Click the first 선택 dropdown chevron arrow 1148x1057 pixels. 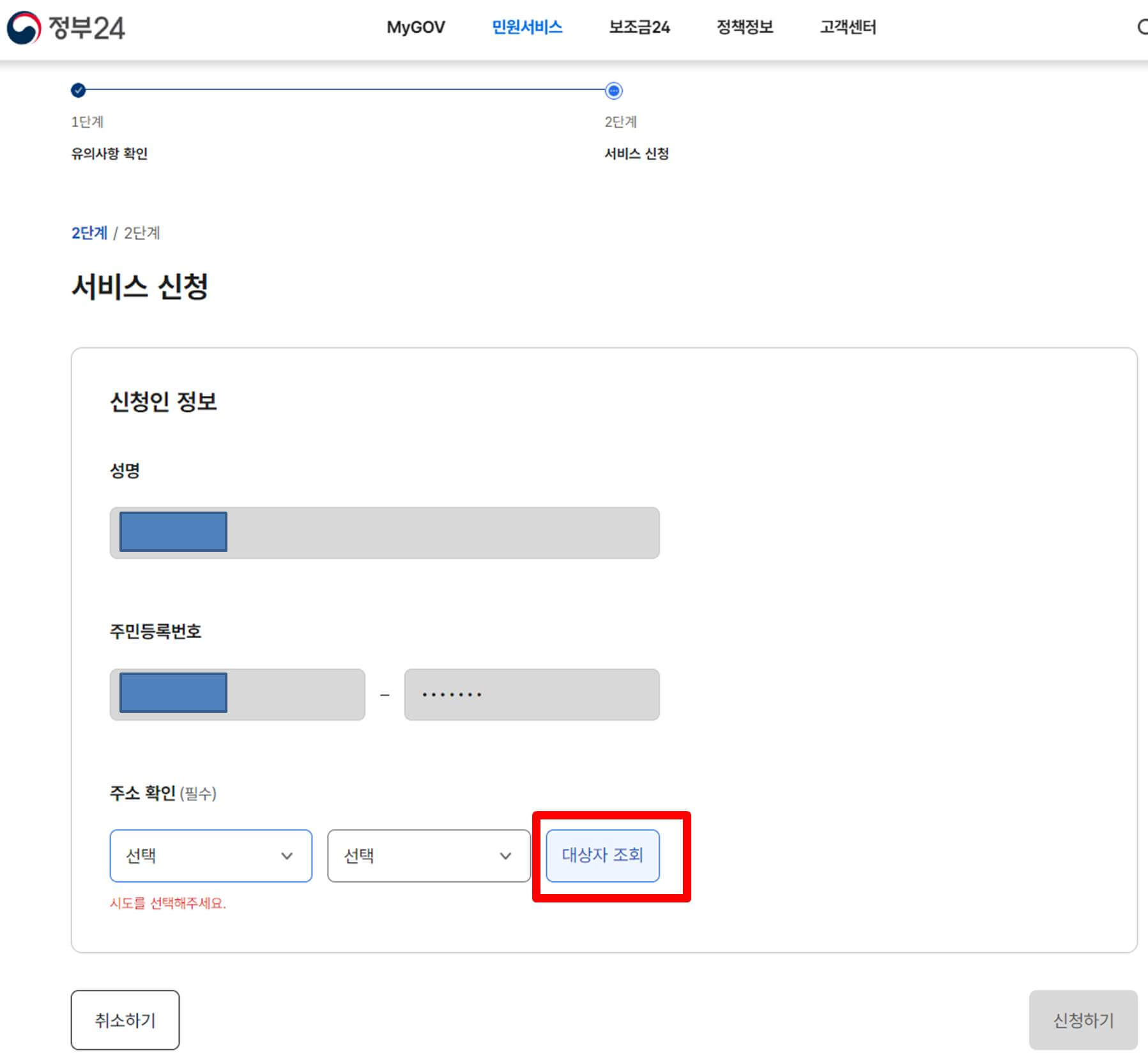click(287, 856)
